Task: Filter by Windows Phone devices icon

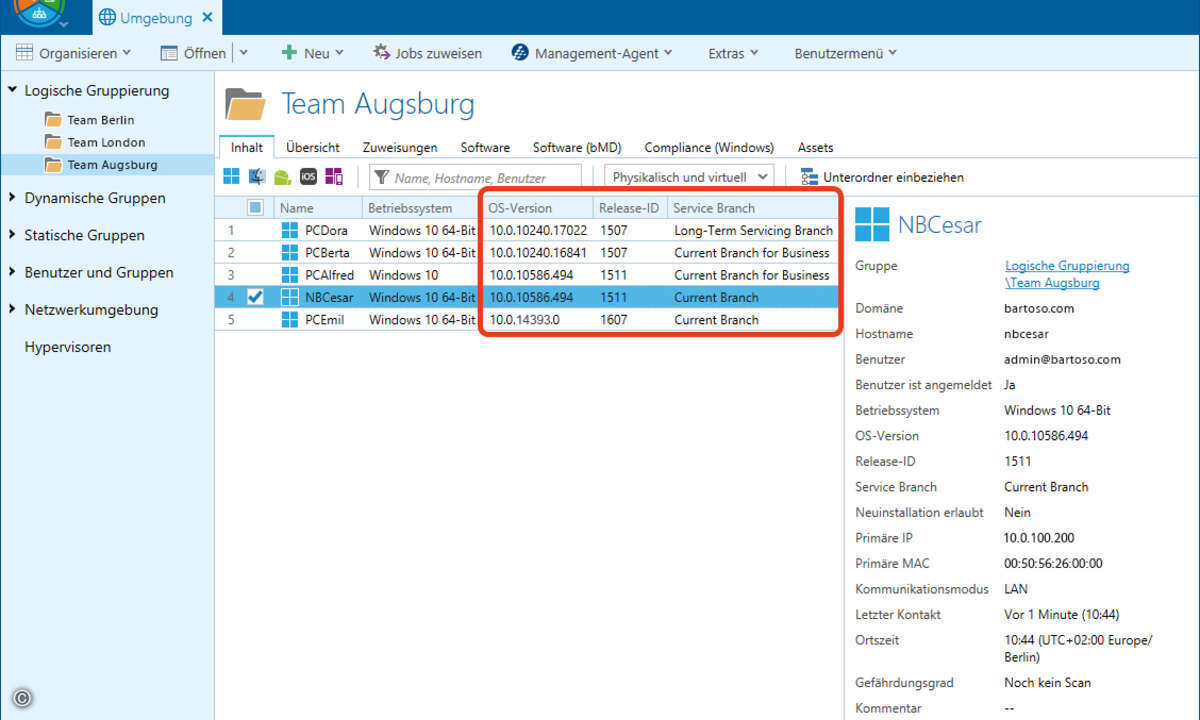Action: coord(334,177)
